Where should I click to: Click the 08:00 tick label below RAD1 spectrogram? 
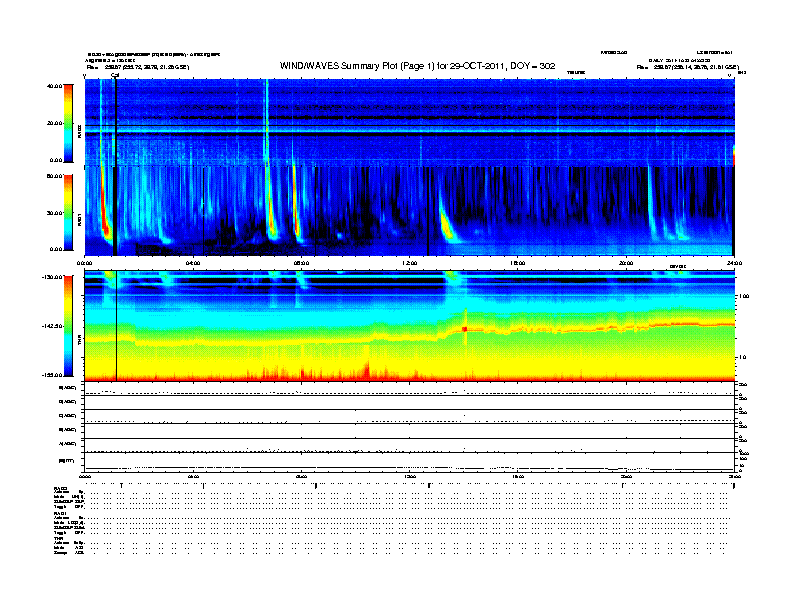[302, 263]
